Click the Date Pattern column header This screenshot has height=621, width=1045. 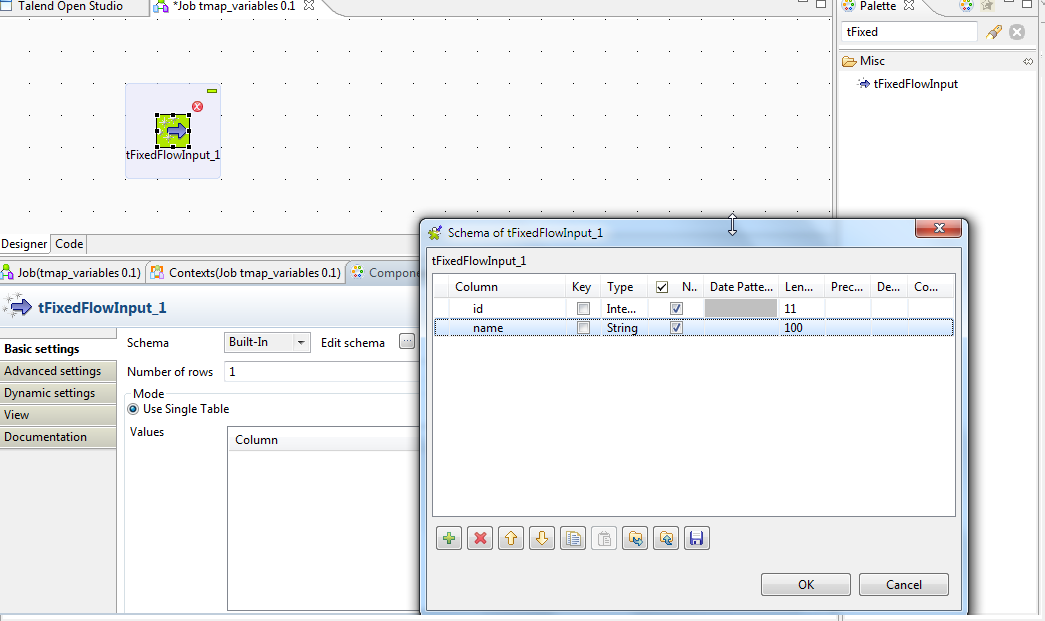tap(741, 287)
